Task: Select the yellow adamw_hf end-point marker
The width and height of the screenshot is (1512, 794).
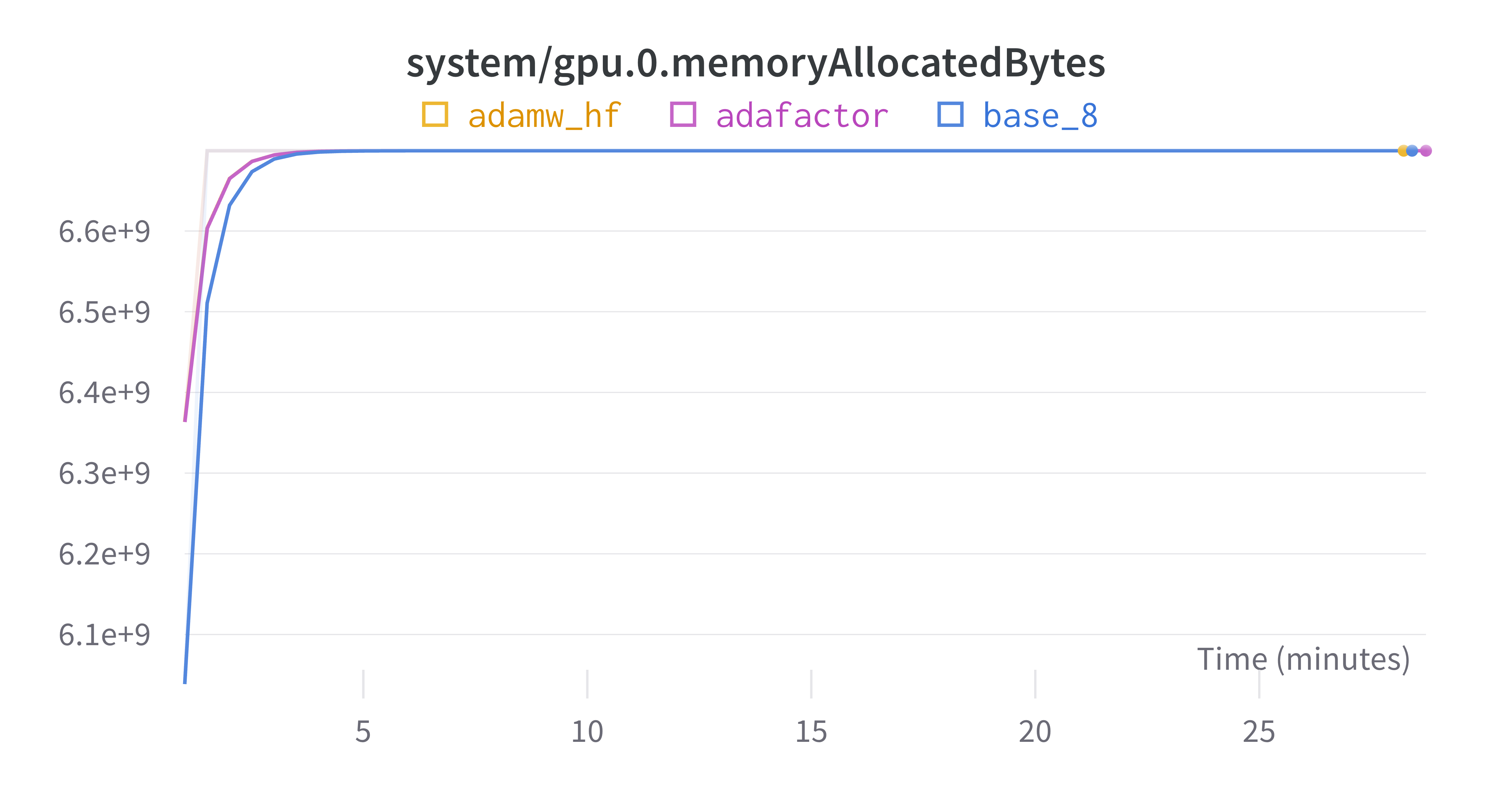Action: click(x=1403, y=151)
